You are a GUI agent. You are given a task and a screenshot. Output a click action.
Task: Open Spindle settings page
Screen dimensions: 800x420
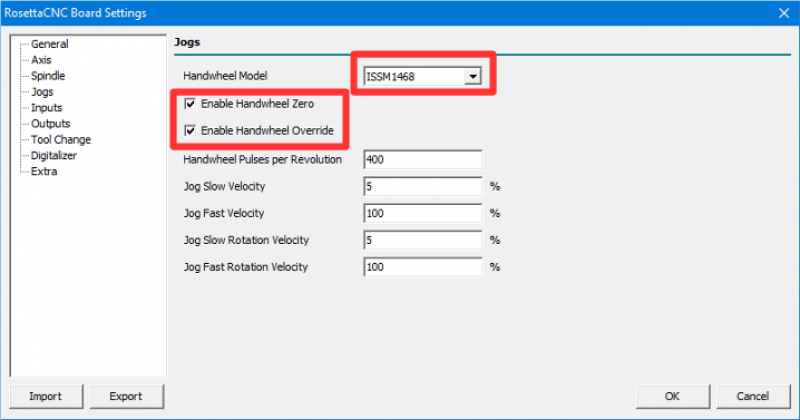[x=49, y=76]
